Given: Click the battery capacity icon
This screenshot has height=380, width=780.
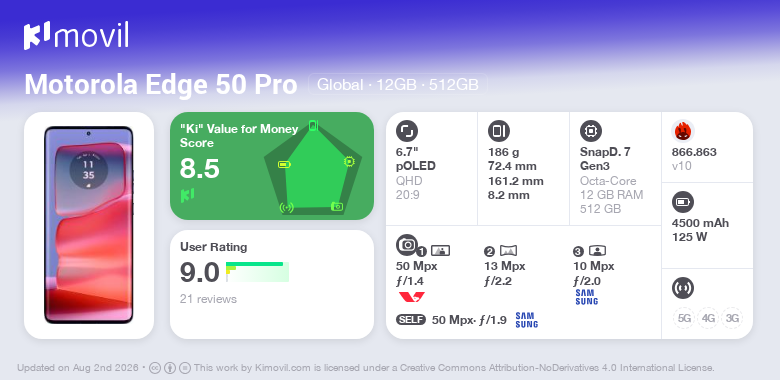Looking at the screenshot, I should pos(683,202).
